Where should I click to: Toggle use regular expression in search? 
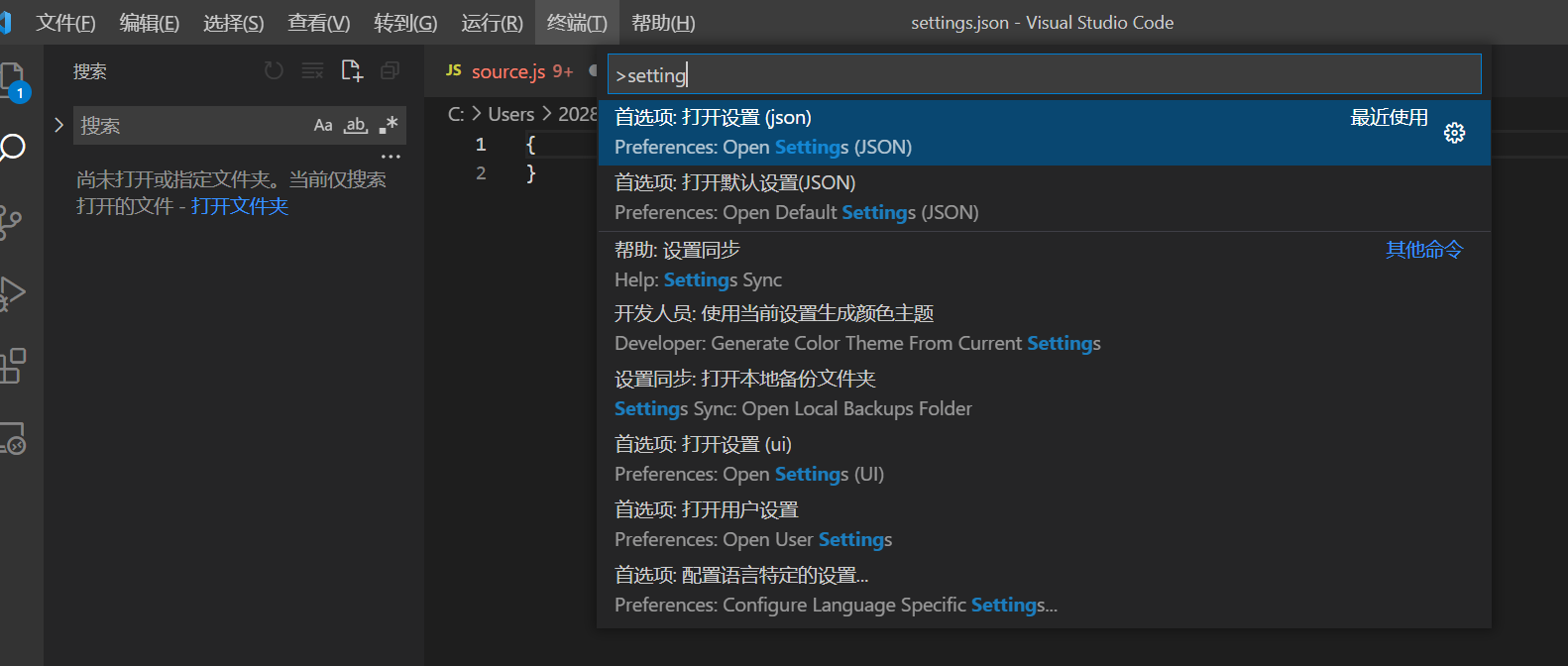click(x=389, y=126)
